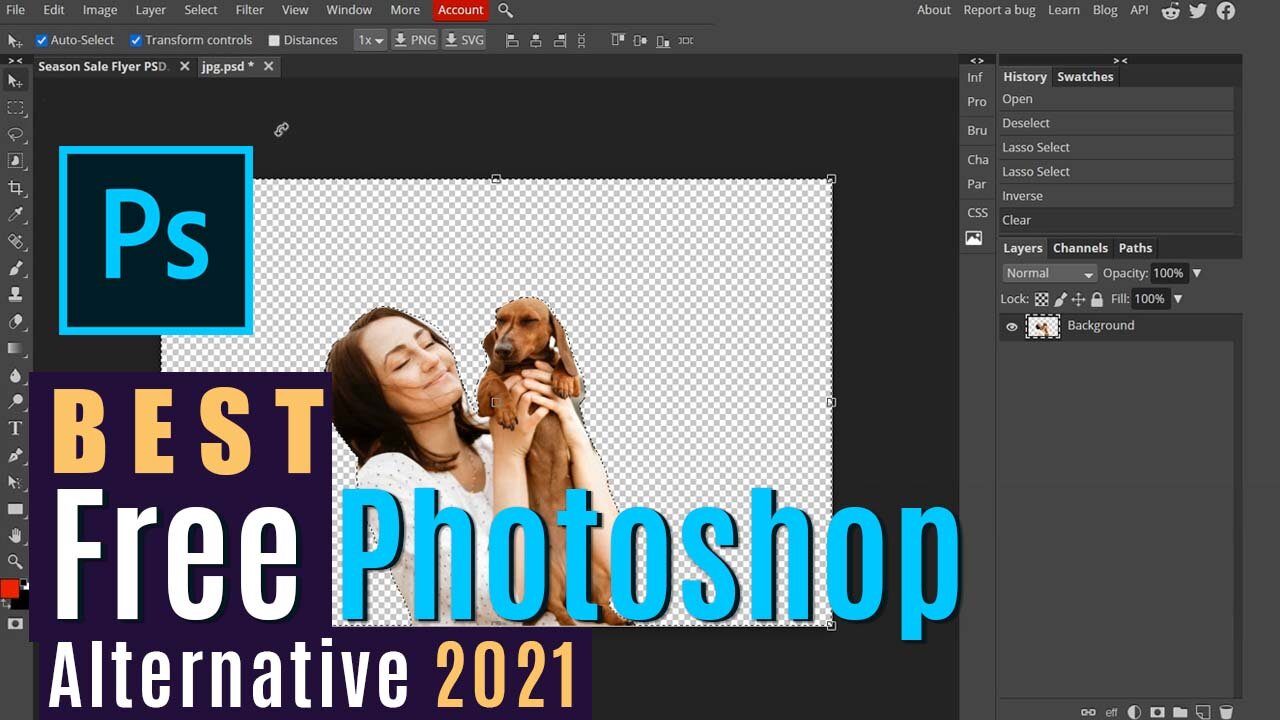Select the Spot Healing Brush tool
Screen dimensions: 1280x720
[x=15, y=242]
